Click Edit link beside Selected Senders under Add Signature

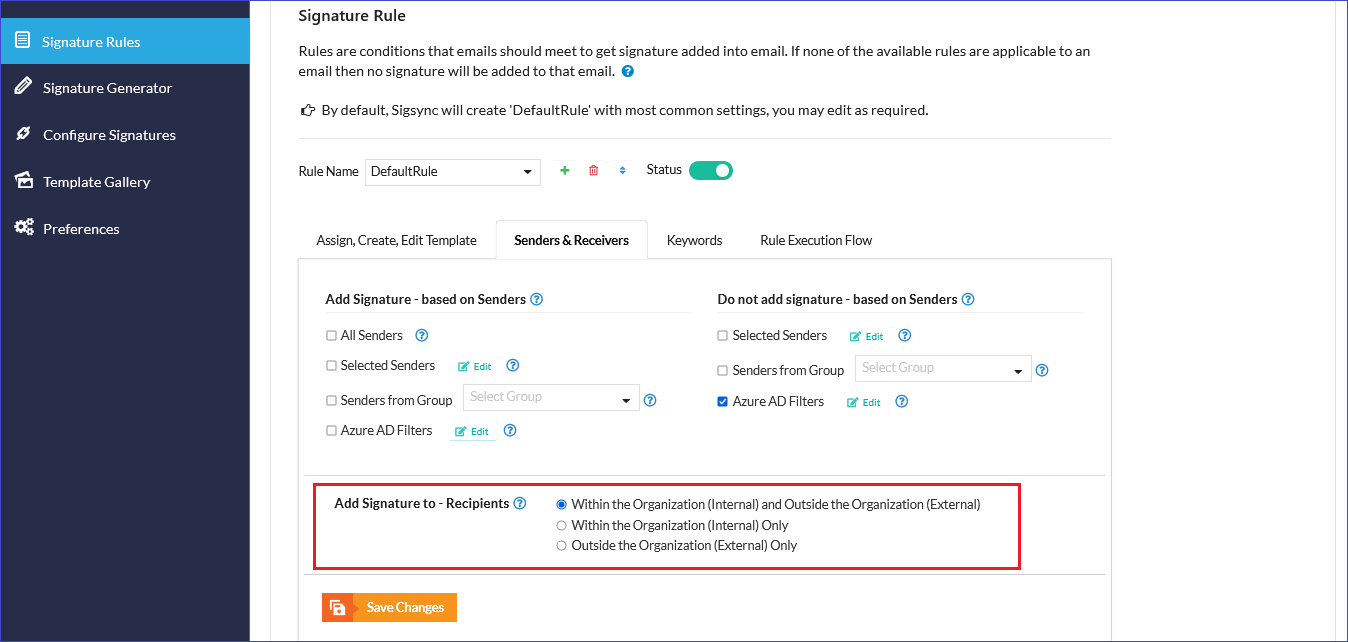click(x=475, y=367)
